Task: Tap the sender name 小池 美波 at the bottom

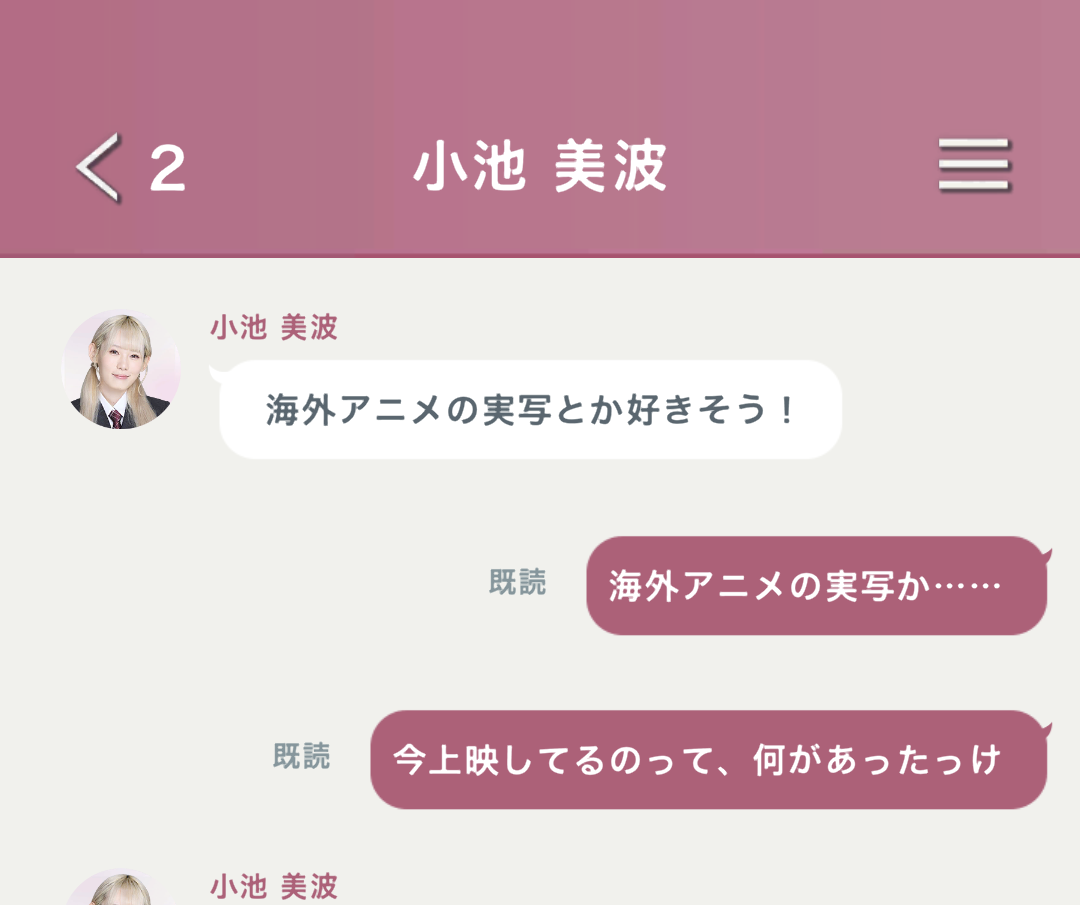Action: click(273, 886)
